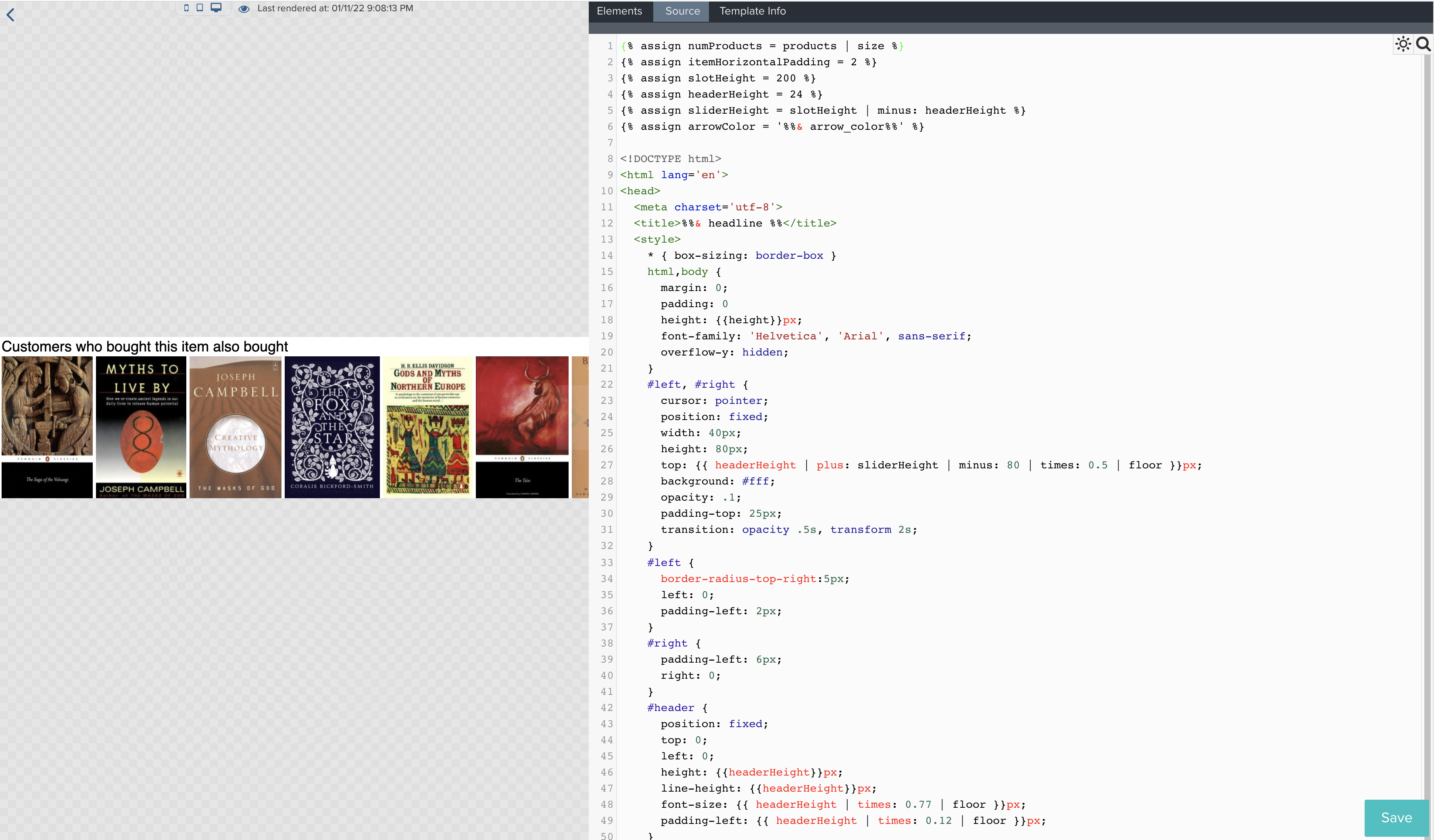Click the 'assign sliderHeight' code line
The image size is (1434, 840).
point(823,110)
